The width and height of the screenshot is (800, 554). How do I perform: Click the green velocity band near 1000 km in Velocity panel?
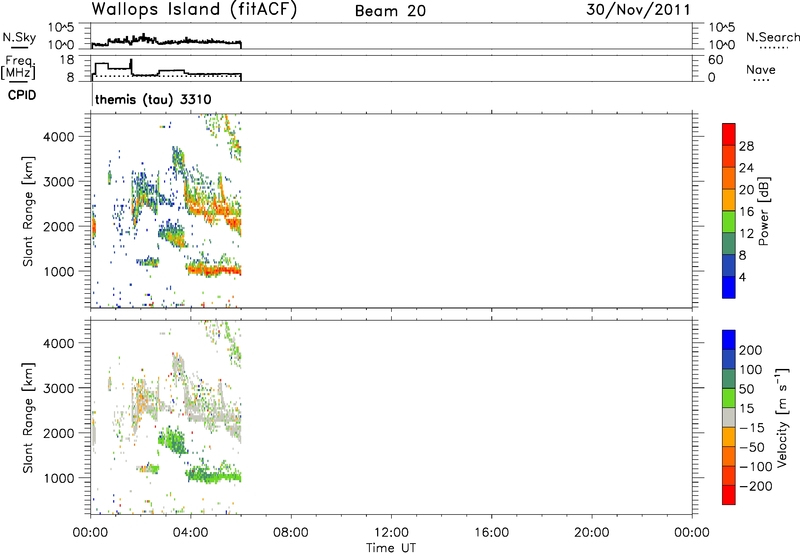click(x=213, y=476)
